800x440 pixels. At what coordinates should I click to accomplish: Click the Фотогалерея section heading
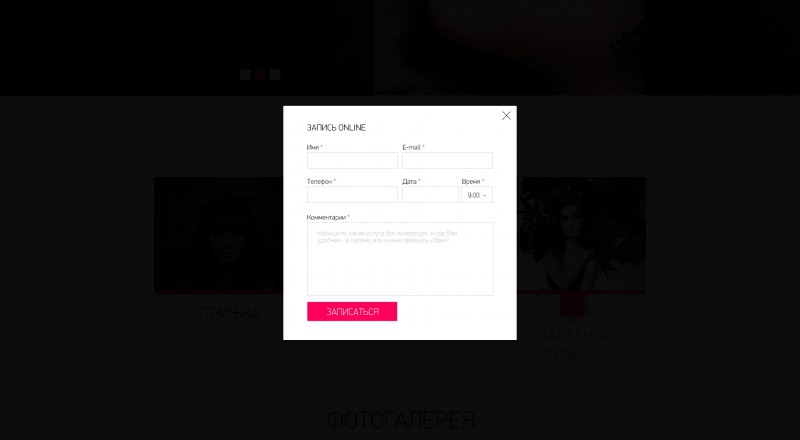[x=401, y=421]
